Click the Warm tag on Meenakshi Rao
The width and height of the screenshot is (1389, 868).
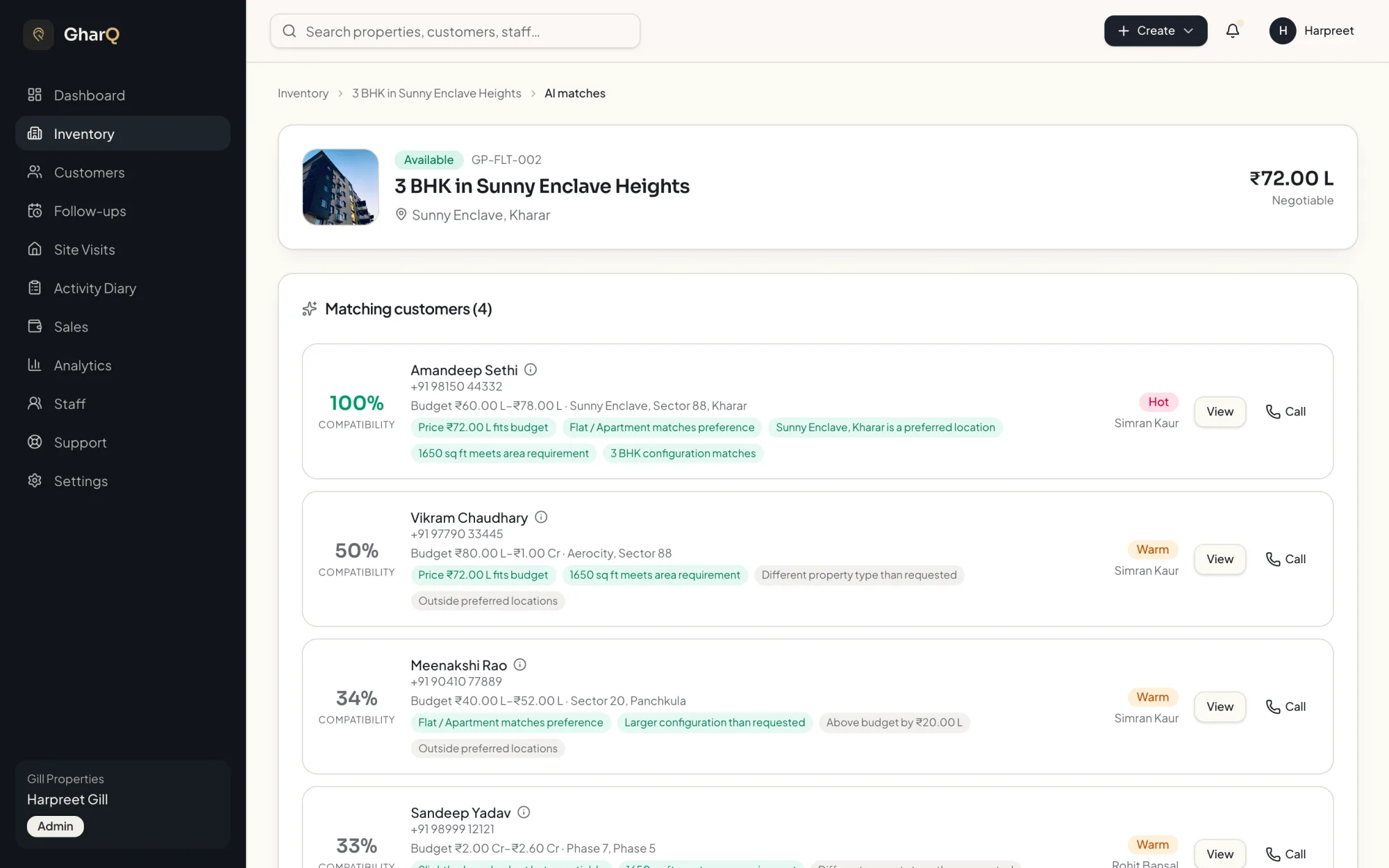tap(1153, 697)
